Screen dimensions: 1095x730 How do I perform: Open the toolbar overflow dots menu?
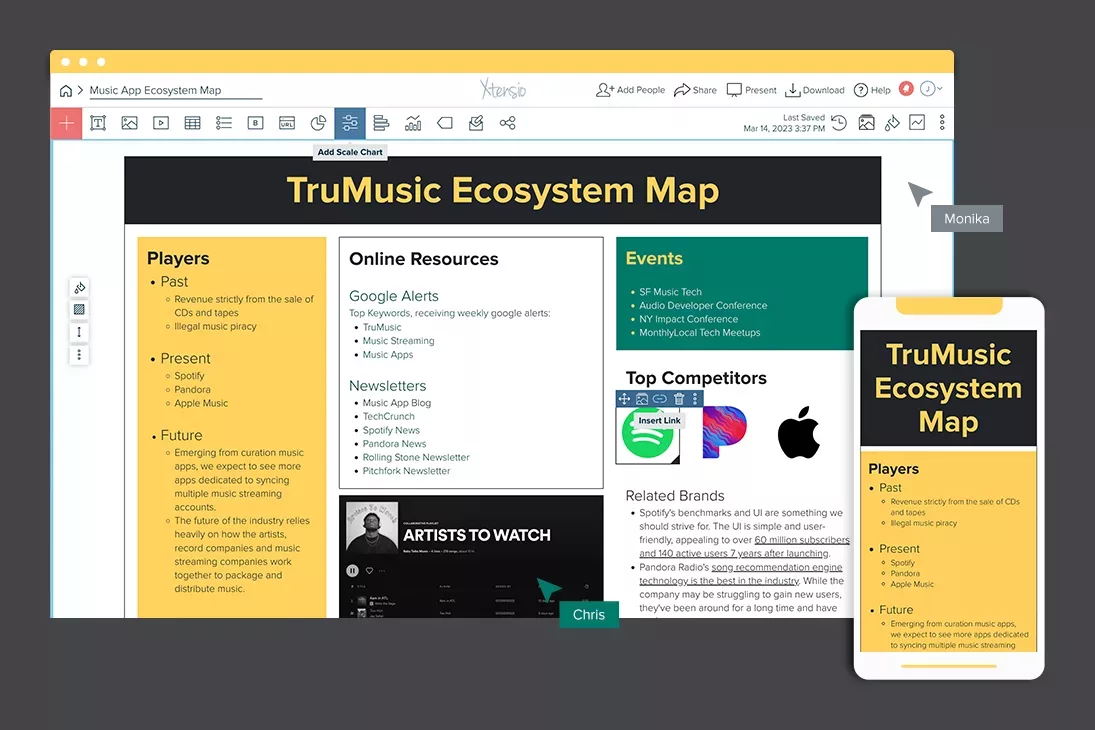(942, 122)
